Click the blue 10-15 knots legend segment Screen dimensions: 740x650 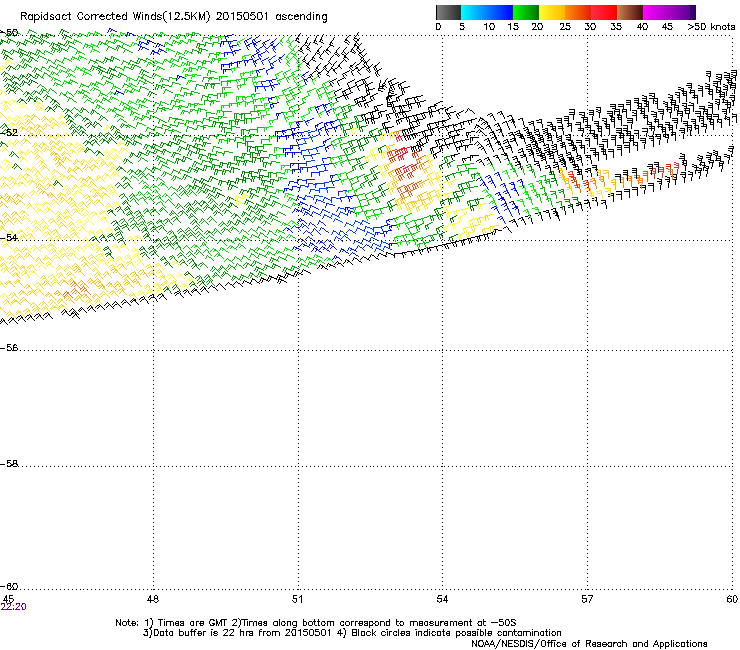(500, 12)
